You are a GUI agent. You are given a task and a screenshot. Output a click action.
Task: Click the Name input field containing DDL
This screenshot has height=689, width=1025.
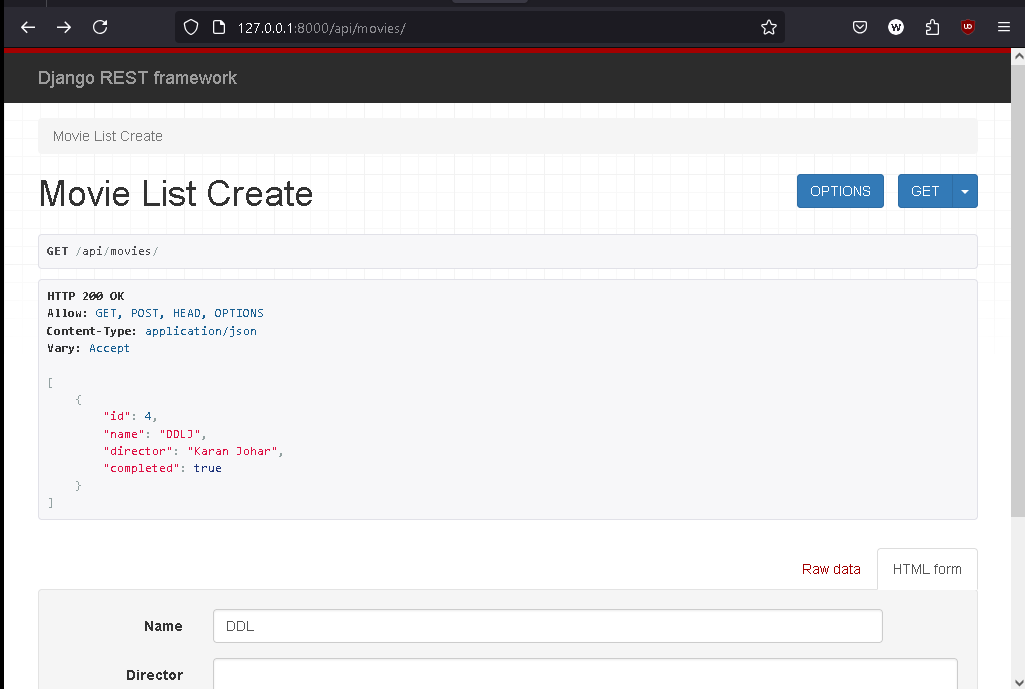pyautogui.click(x=548, y=626)
